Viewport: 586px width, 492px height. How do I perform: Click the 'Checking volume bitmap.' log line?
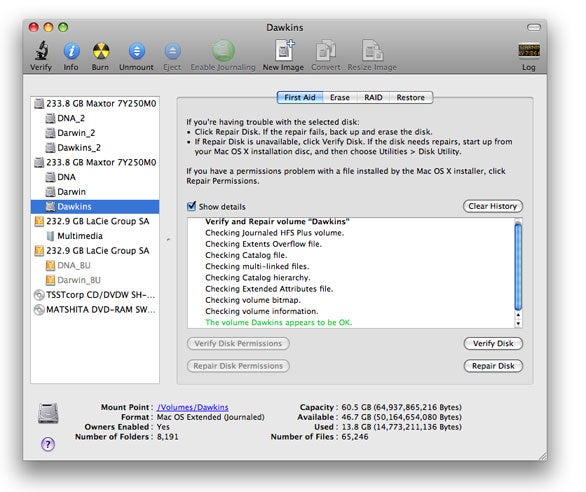[253, 300]
